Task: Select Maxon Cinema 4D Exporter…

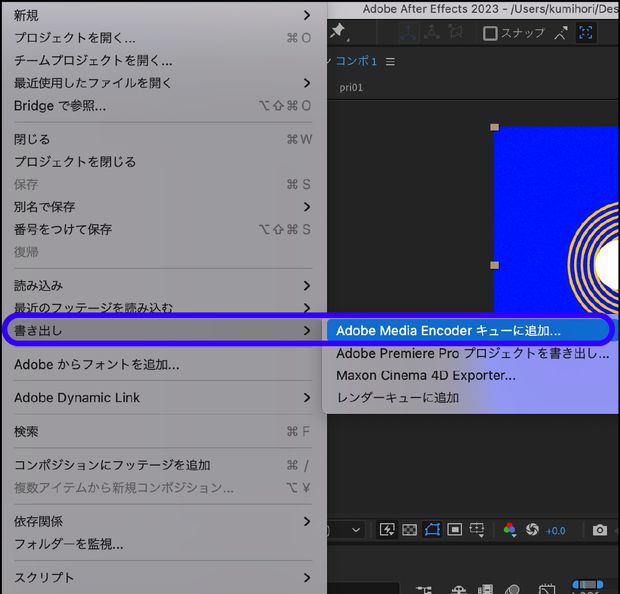Action: click(x=473, y=375)
